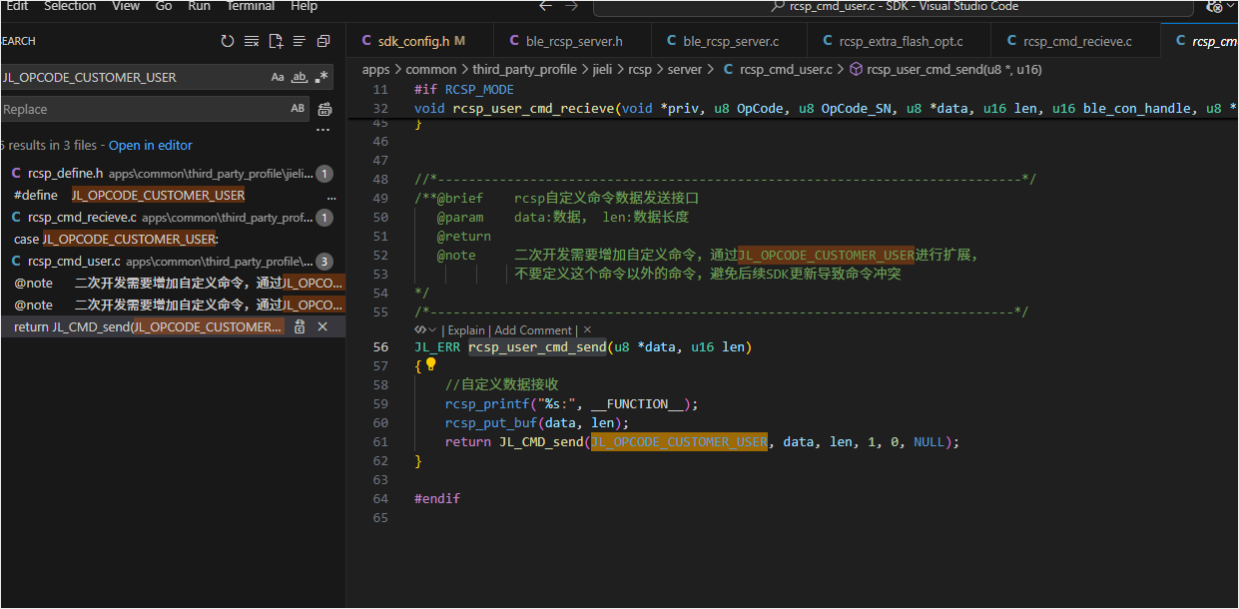Open the View menu

[126, 6]
